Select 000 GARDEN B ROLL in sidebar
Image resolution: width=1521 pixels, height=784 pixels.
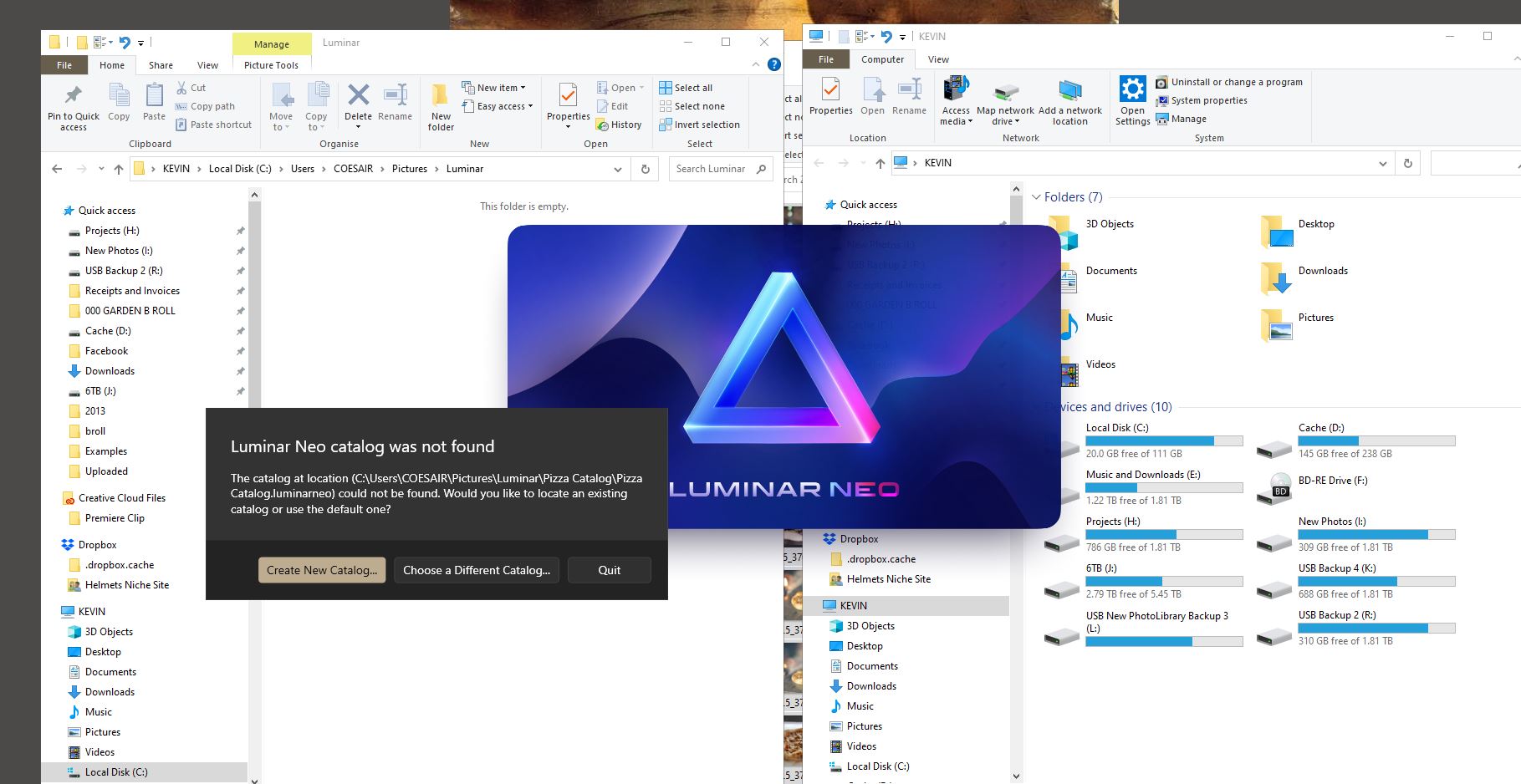[130, 311]
